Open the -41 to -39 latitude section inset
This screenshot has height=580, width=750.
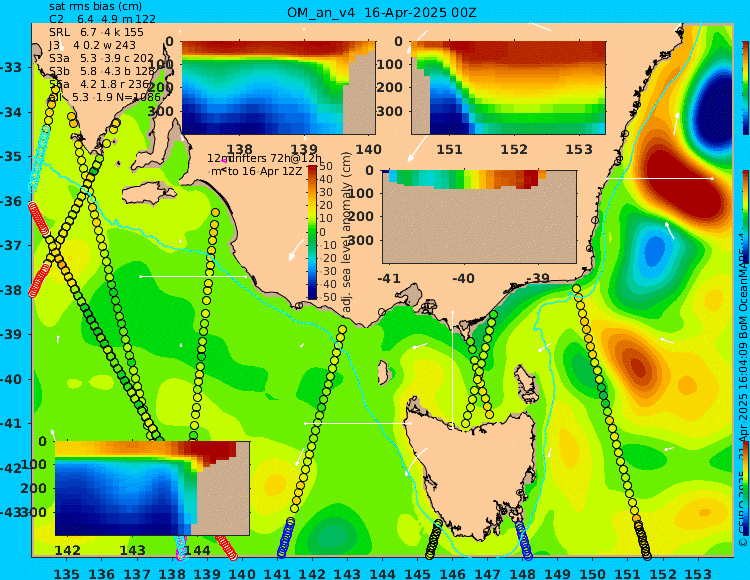pos(479,217)
